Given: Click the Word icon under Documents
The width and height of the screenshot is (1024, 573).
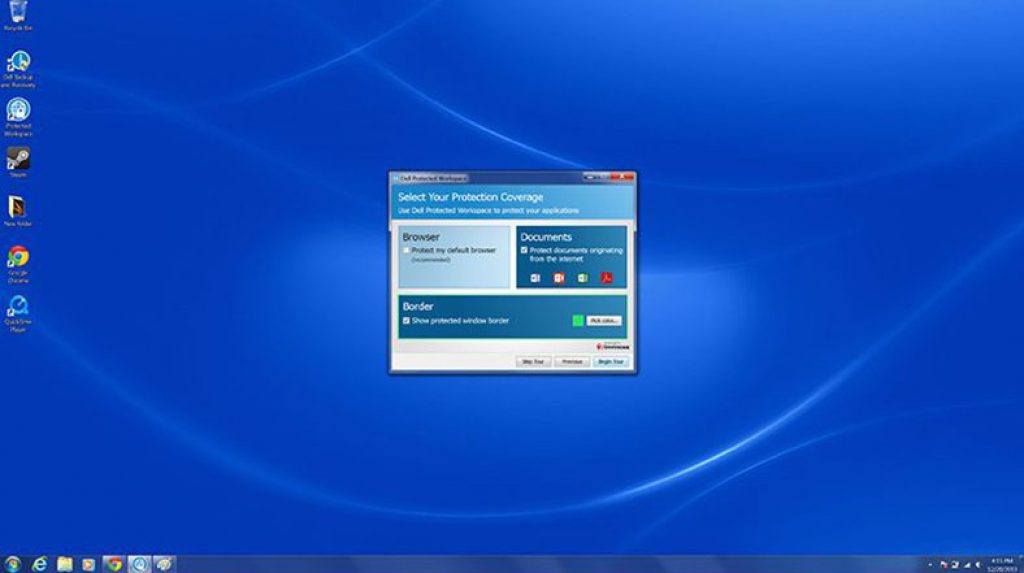Looking at the screenshot, I should point(535,278).
